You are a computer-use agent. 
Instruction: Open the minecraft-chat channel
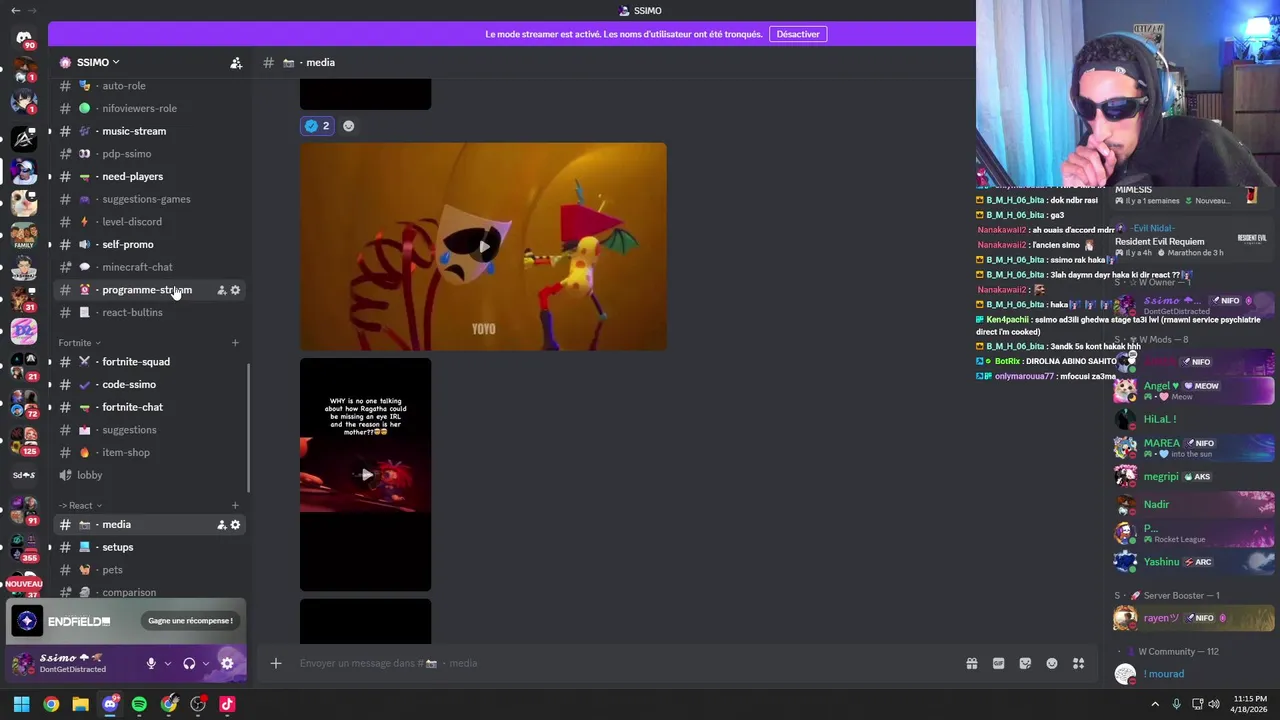coord(150,267)
